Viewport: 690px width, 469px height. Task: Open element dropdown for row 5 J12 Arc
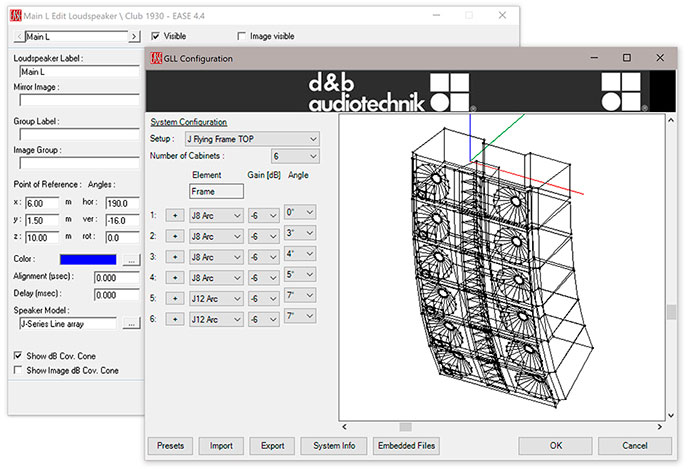coord(216,298)
